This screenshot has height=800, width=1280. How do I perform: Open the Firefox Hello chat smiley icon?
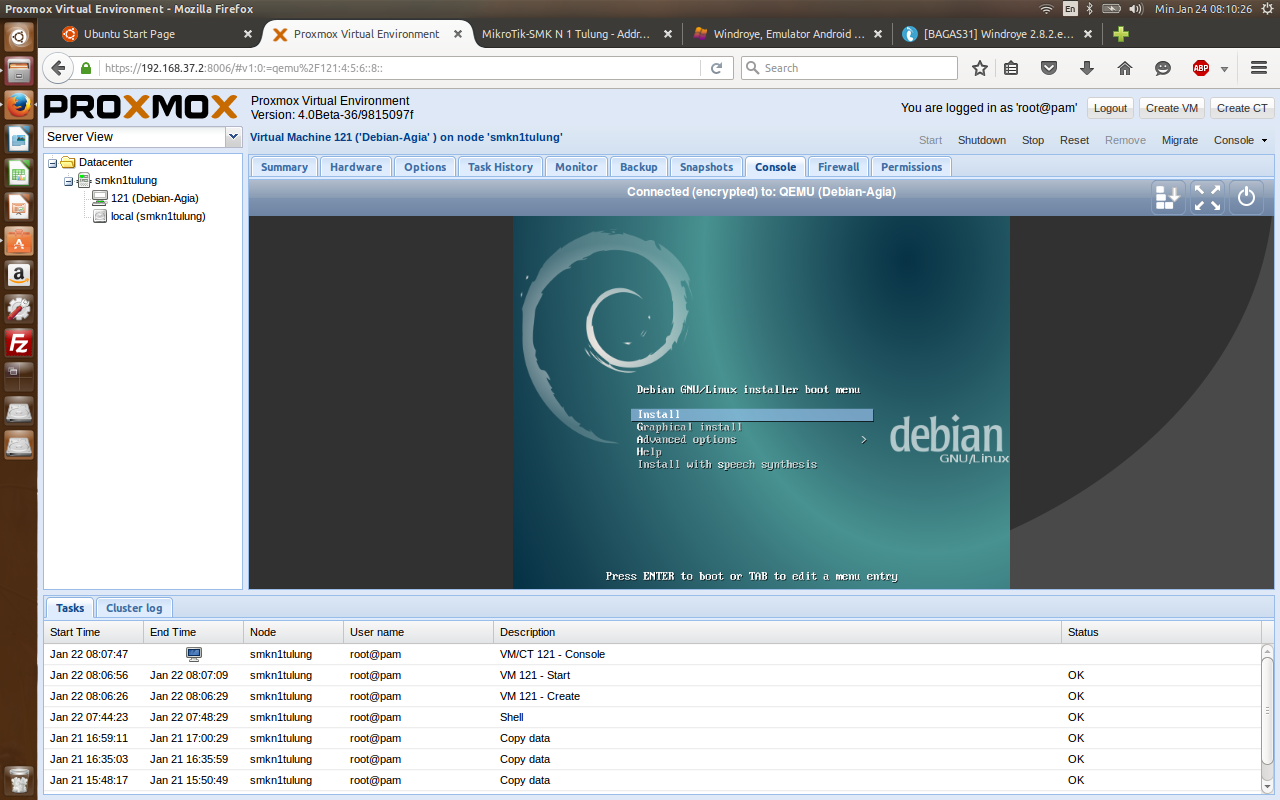click(x=1163, y=68)
